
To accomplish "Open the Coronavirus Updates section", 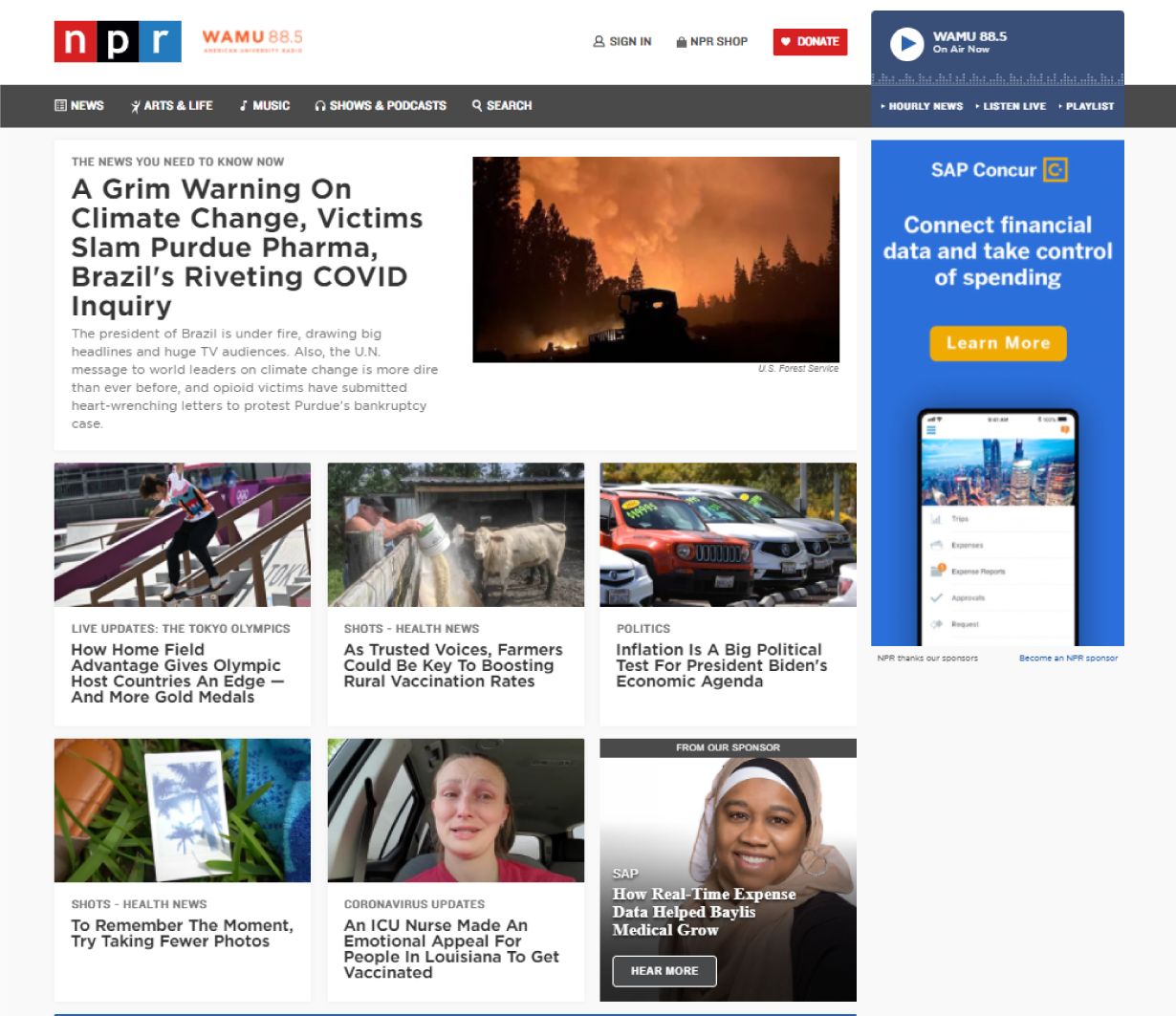I will pyautogui.click(x=415, y=904).
